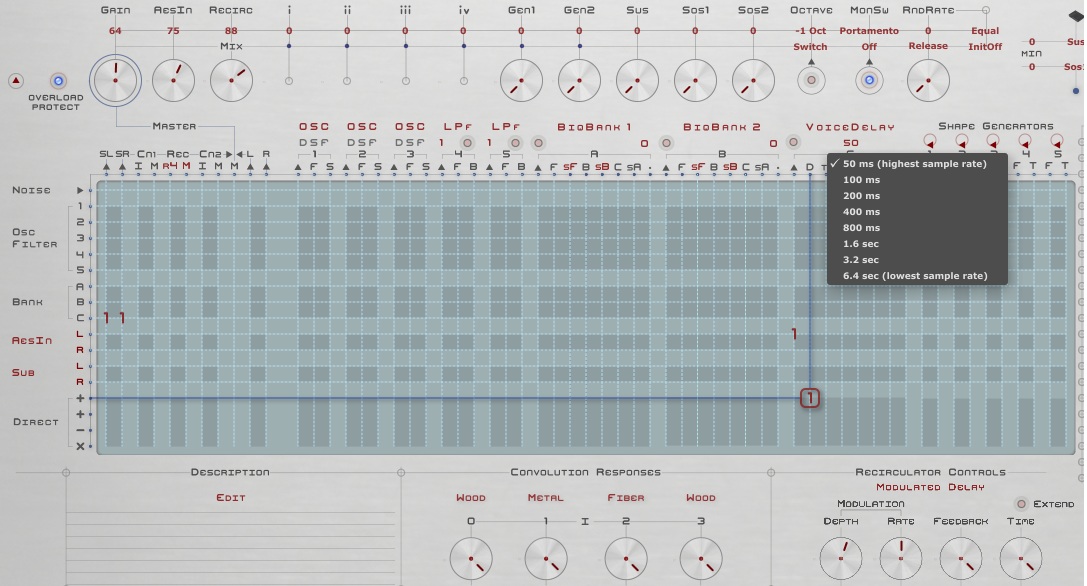
Task: Click the blue Mix dot under Gen2
Action: 580,46
